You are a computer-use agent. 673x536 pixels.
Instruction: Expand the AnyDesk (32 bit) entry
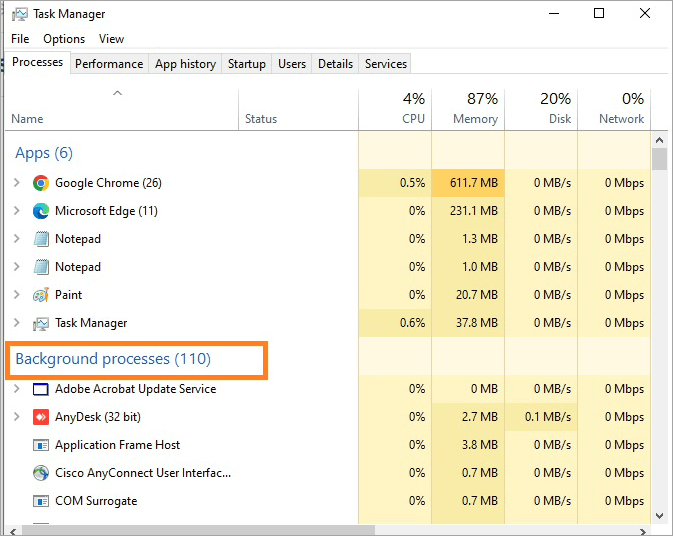point(16,417)
